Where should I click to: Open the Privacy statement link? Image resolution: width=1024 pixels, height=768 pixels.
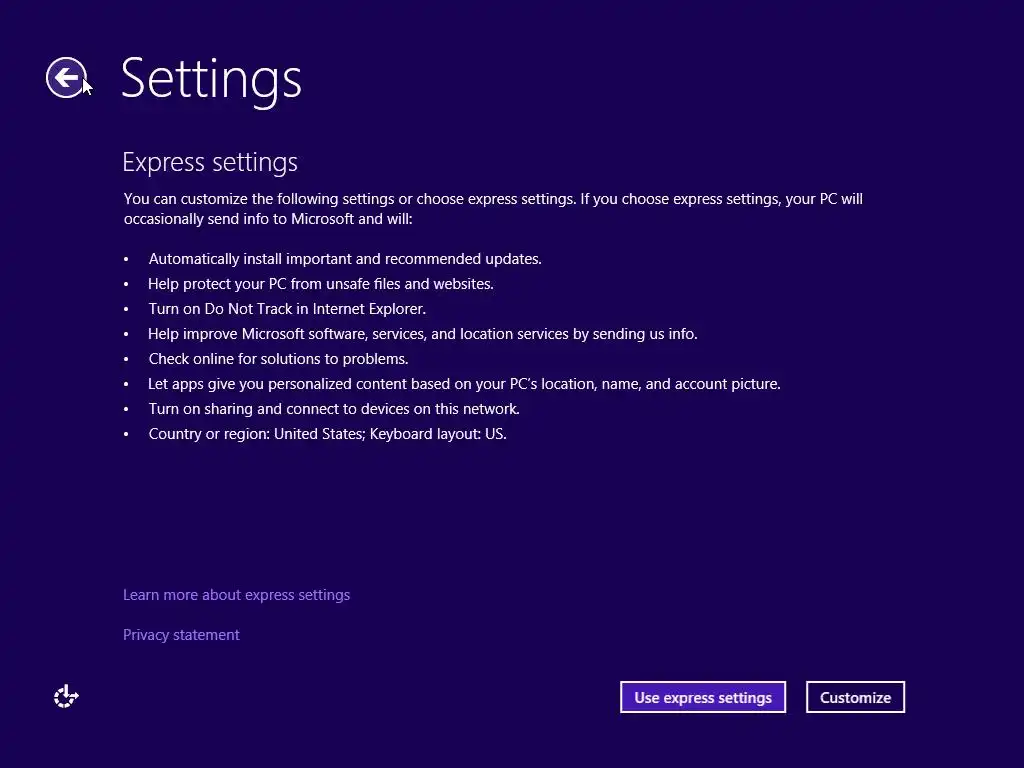(x=181, y=635)
